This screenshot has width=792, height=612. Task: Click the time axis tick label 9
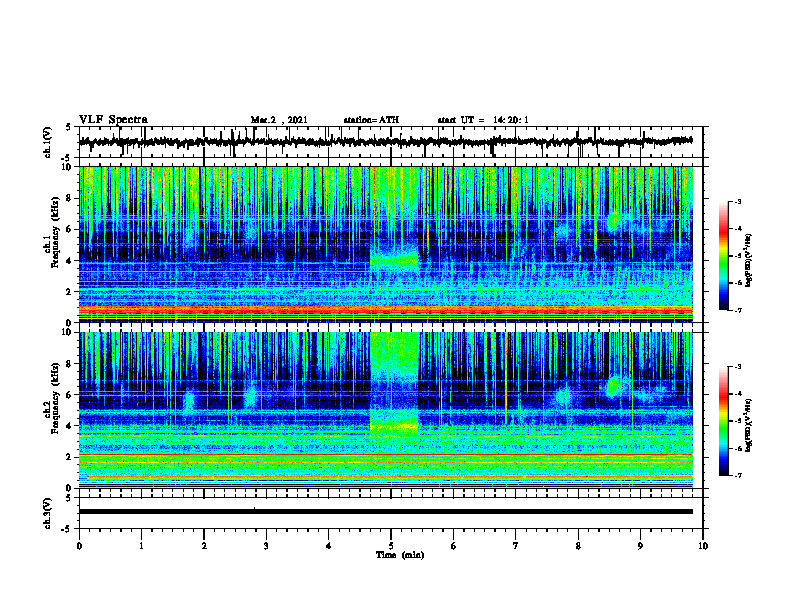point(640,546)
